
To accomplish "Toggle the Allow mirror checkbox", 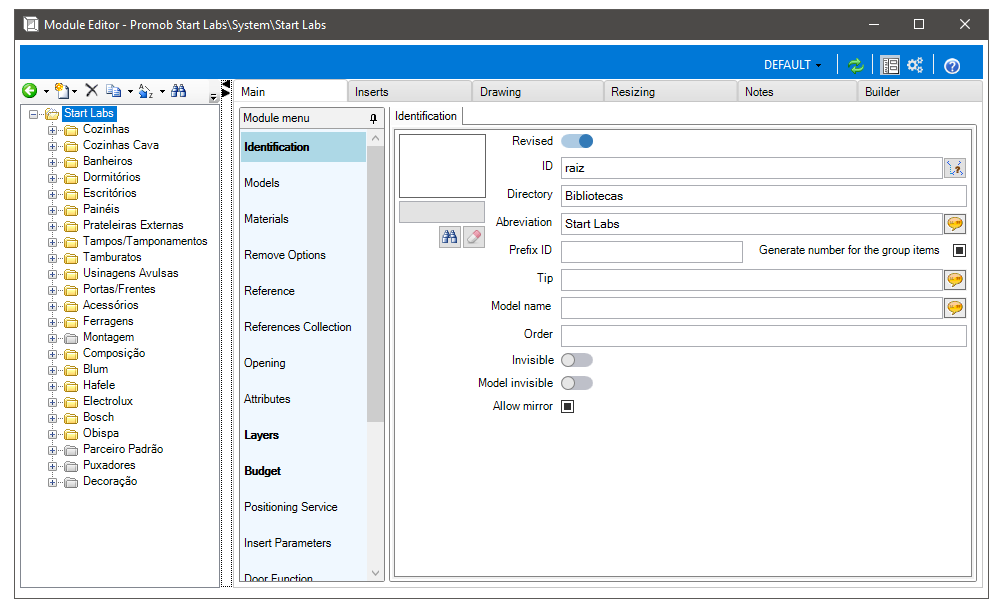I will pyautogui.click(x=567, y=406).
